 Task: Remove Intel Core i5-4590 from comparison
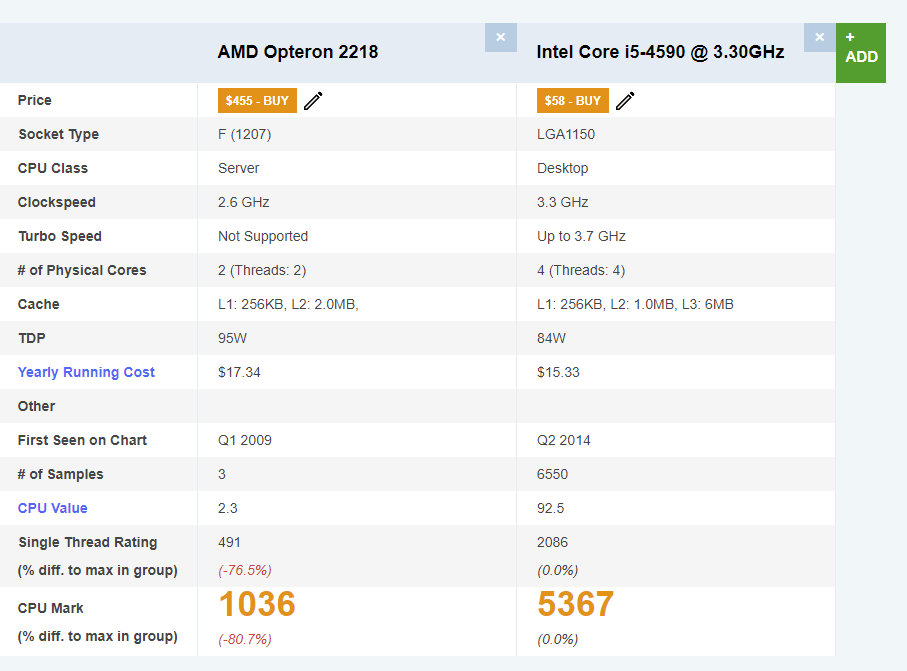(819, 37)
